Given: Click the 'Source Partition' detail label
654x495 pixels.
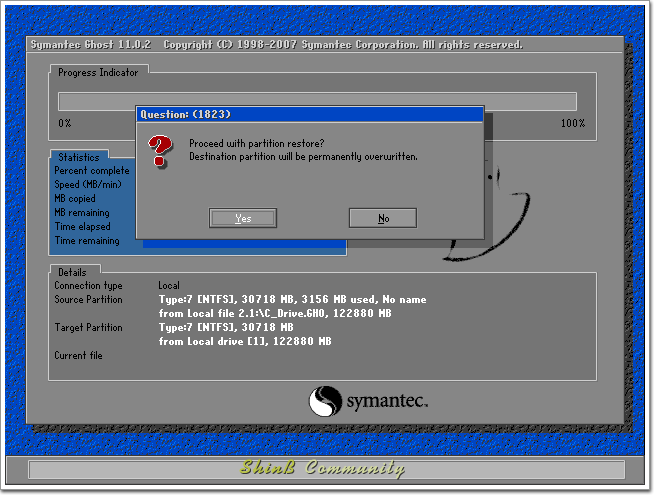Looking at the screenshot, I should tap(88, 299).
